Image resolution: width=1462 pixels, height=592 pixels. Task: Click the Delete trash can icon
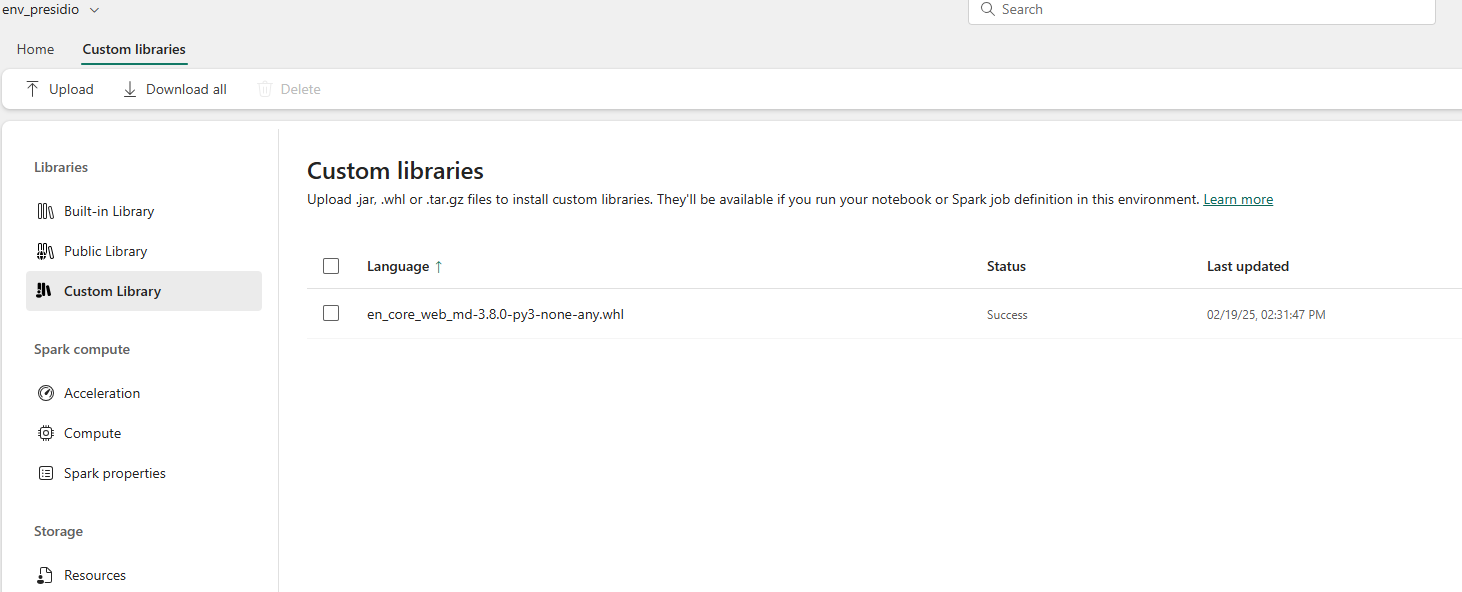pos(265,89)
